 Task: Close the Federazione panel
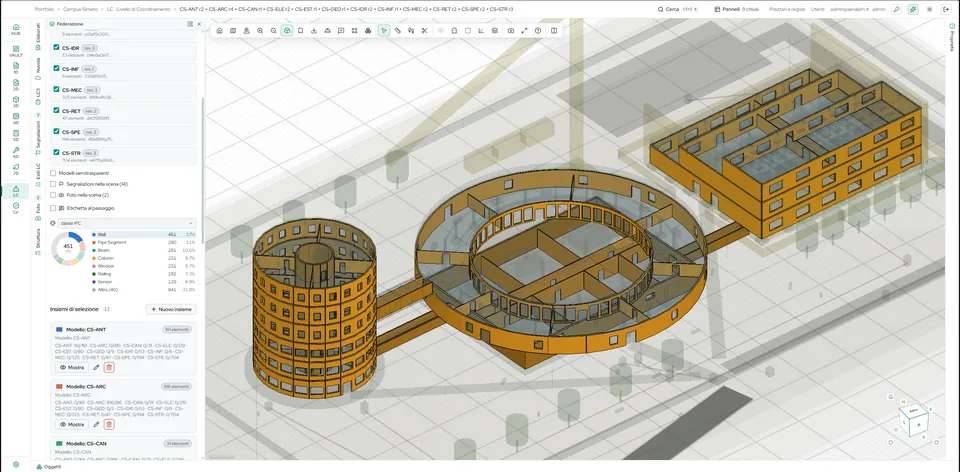click(199, 24)
